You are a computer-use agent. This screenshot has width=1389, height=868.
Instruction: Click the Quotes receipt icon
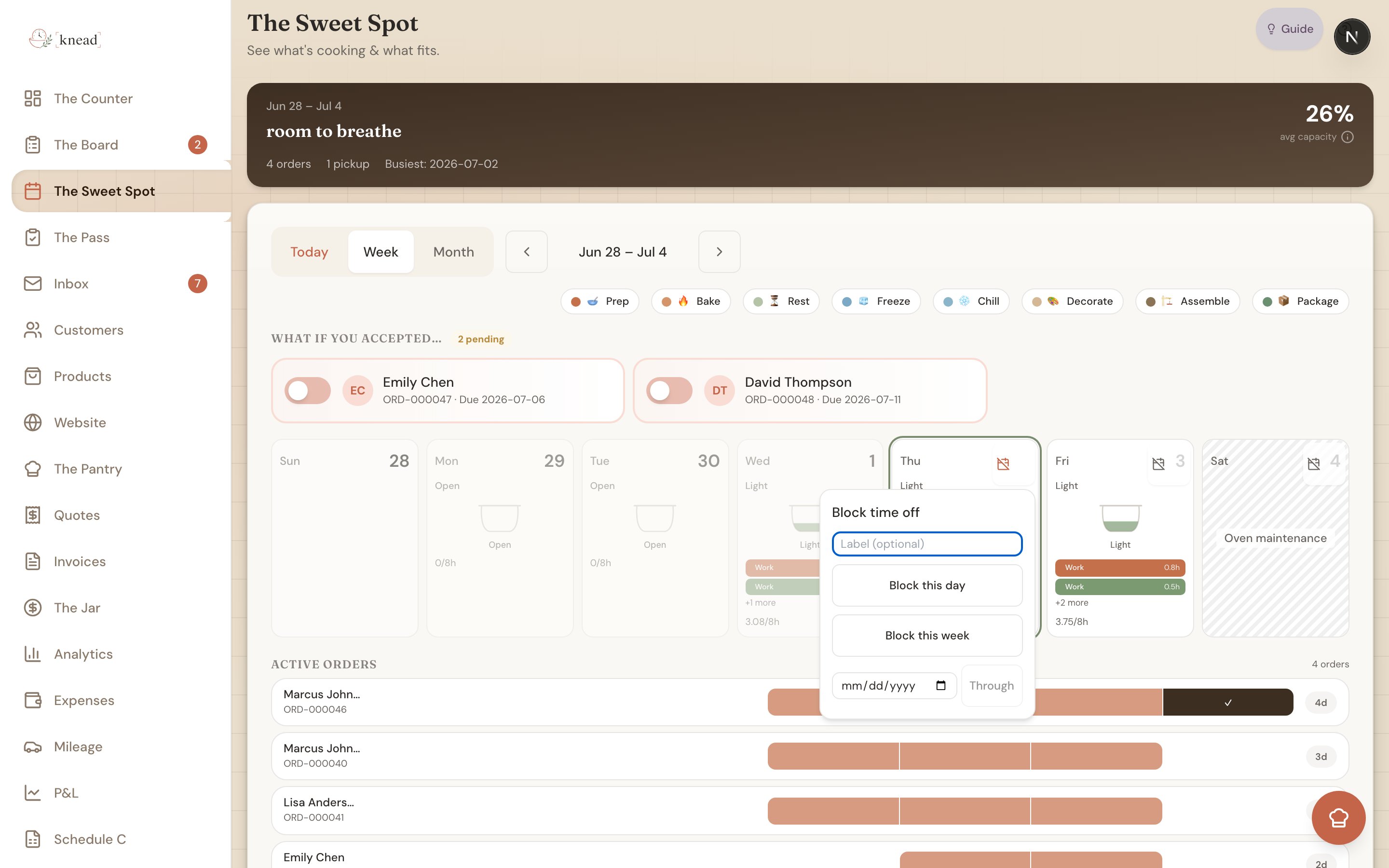click(33, 515)
